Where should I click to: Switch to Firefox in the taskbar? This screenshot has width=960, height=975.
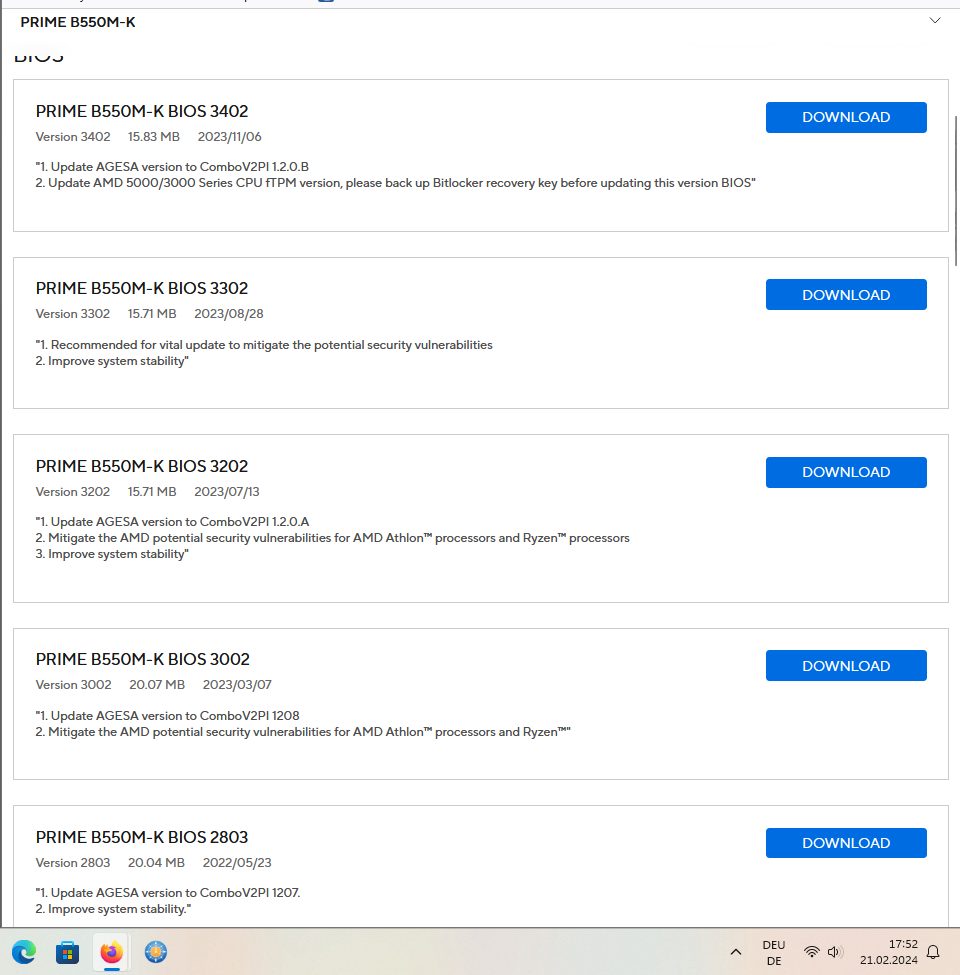[112, 952]
